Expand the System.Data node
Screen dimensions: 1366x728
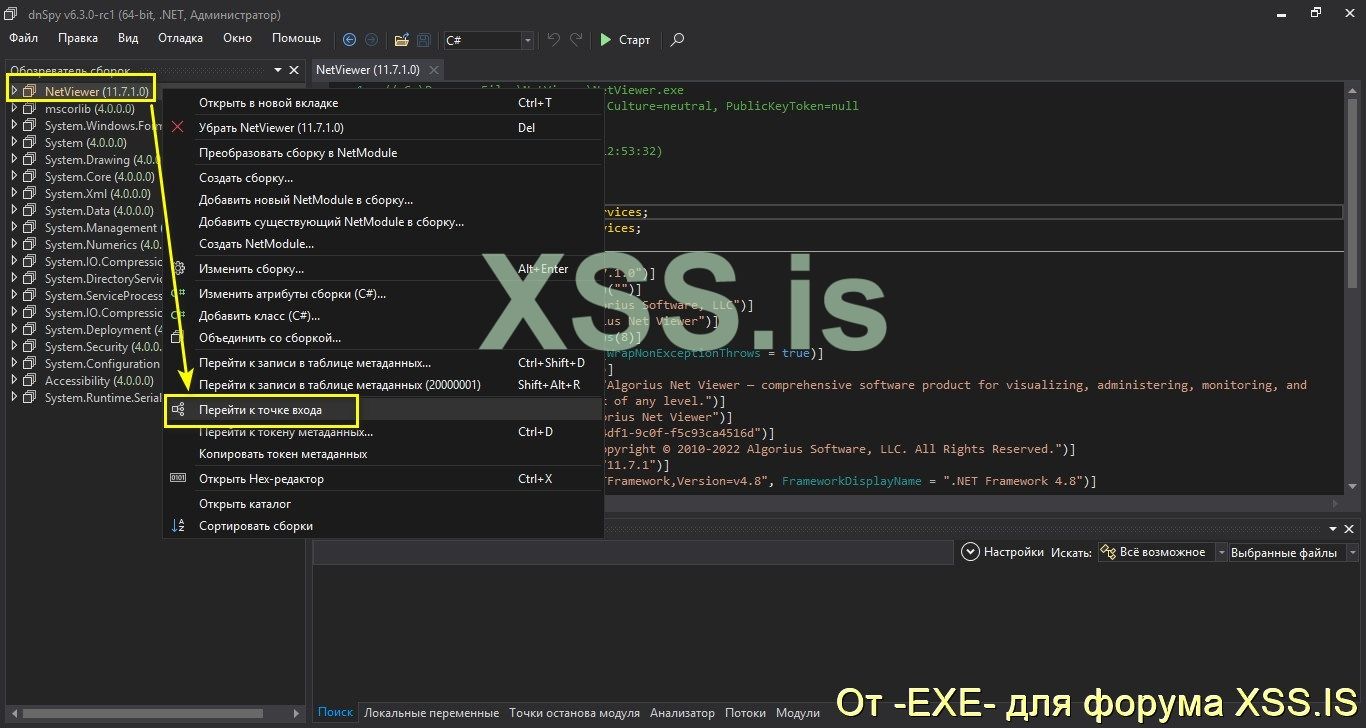point(14,210)
